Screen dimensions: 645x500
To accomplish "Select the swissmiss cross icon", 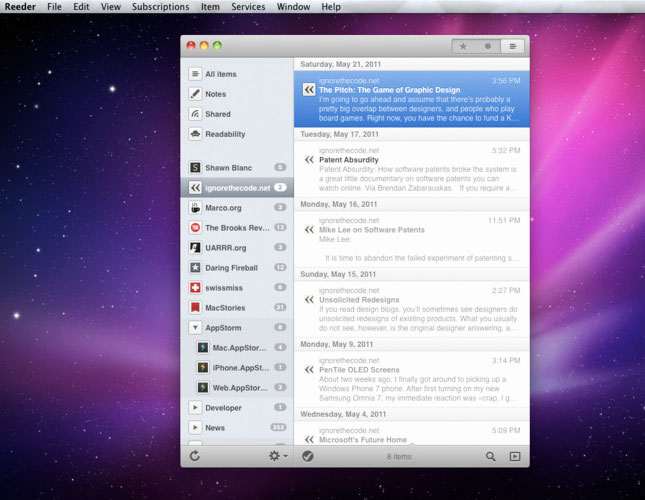I will click(x=195, y=287).
